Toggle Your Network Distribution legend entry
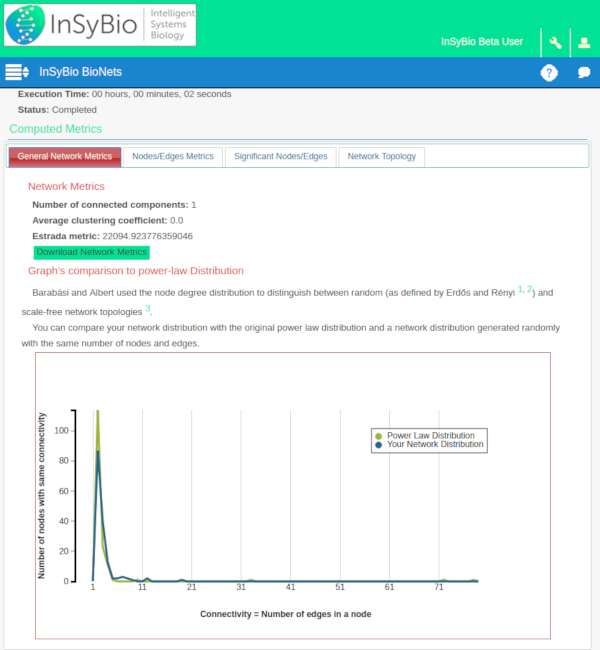 pyautogui.click(x=435, y=445)
